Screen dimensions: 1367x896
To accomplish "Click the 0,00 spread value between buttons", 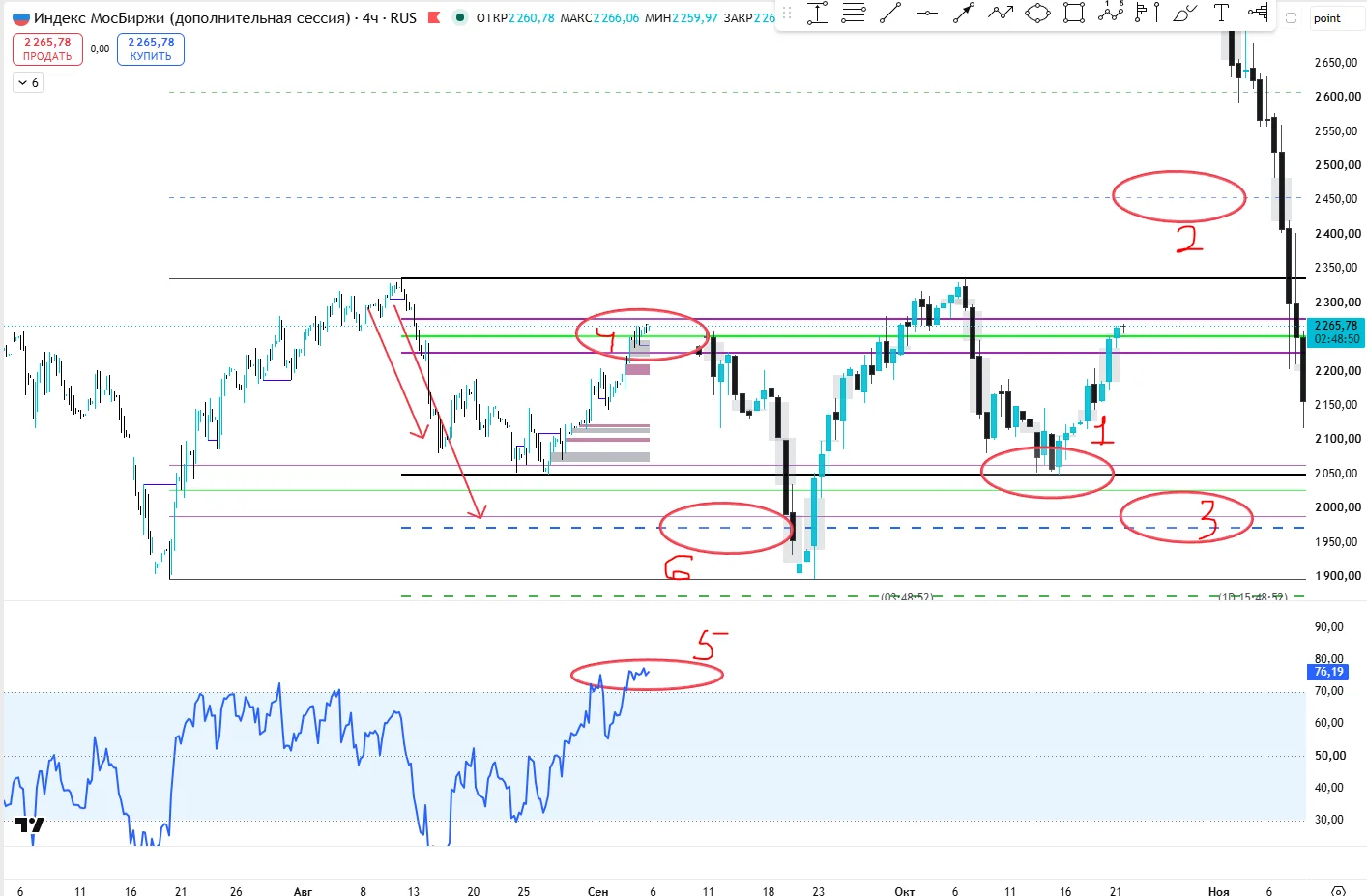I will (x=100, y=49).
